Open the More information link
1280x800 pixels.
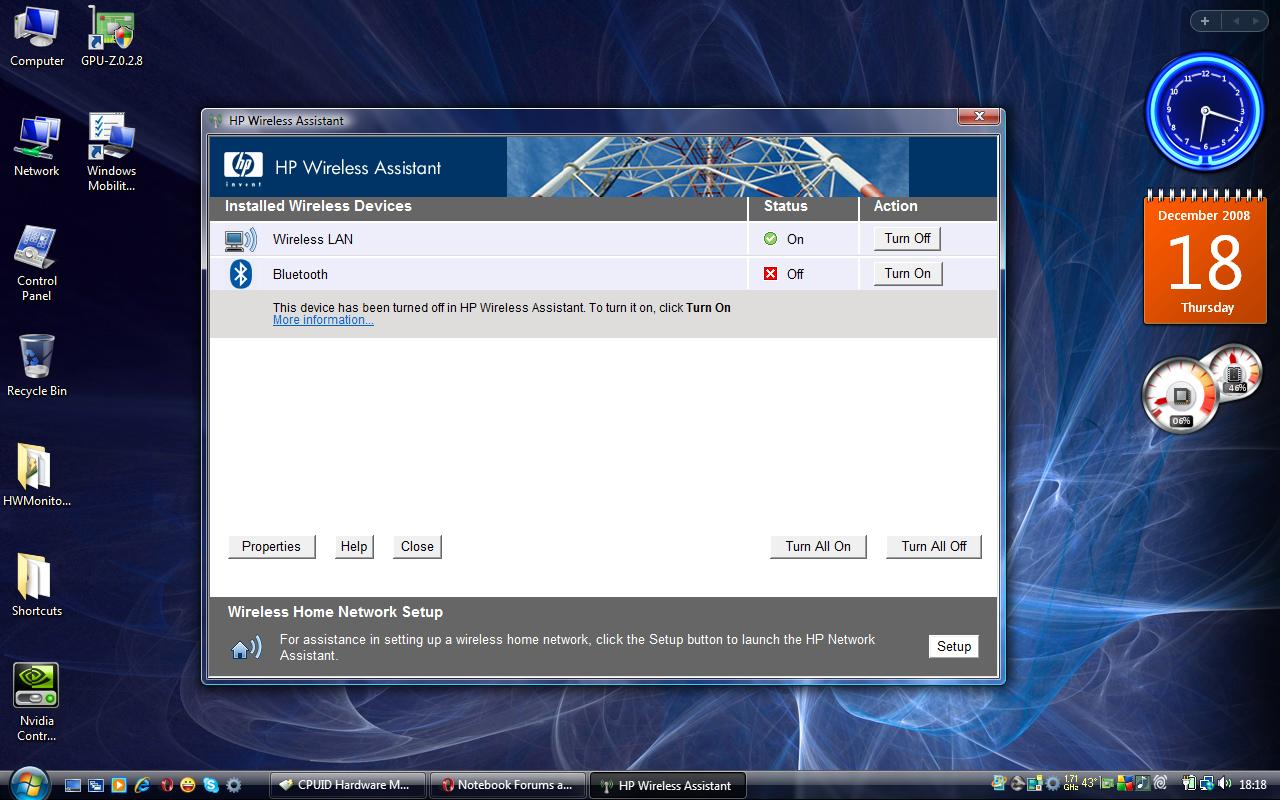(x=323, y=320)
